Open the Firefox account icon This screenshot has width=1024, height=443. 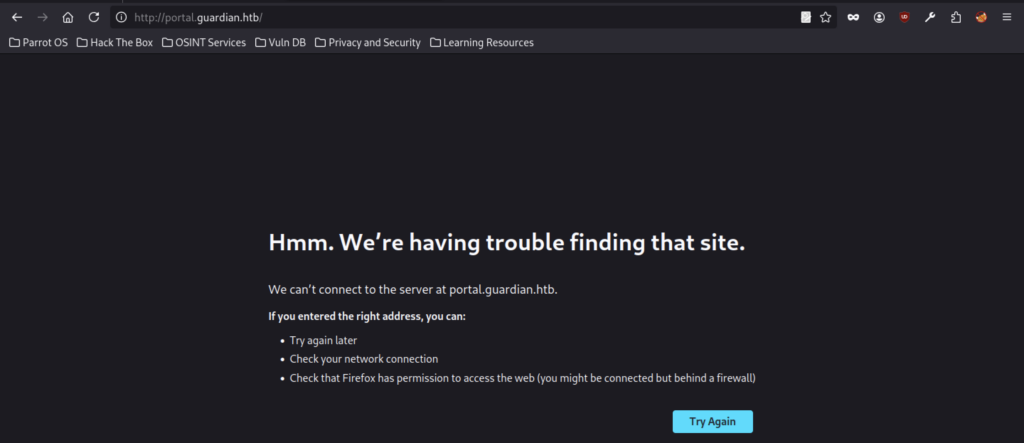coord(879,17)
